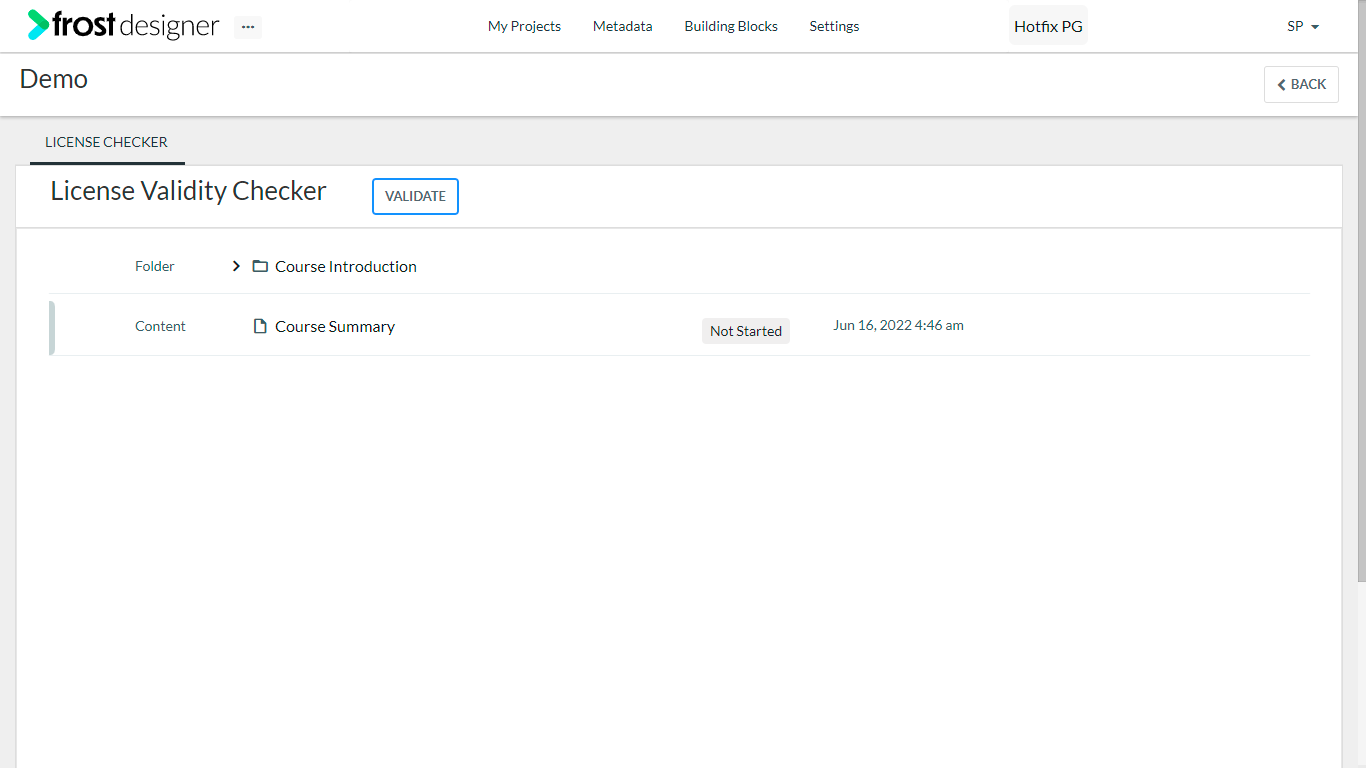
Task: Click the License Validity Checker heading
Action: click(188, 191)
